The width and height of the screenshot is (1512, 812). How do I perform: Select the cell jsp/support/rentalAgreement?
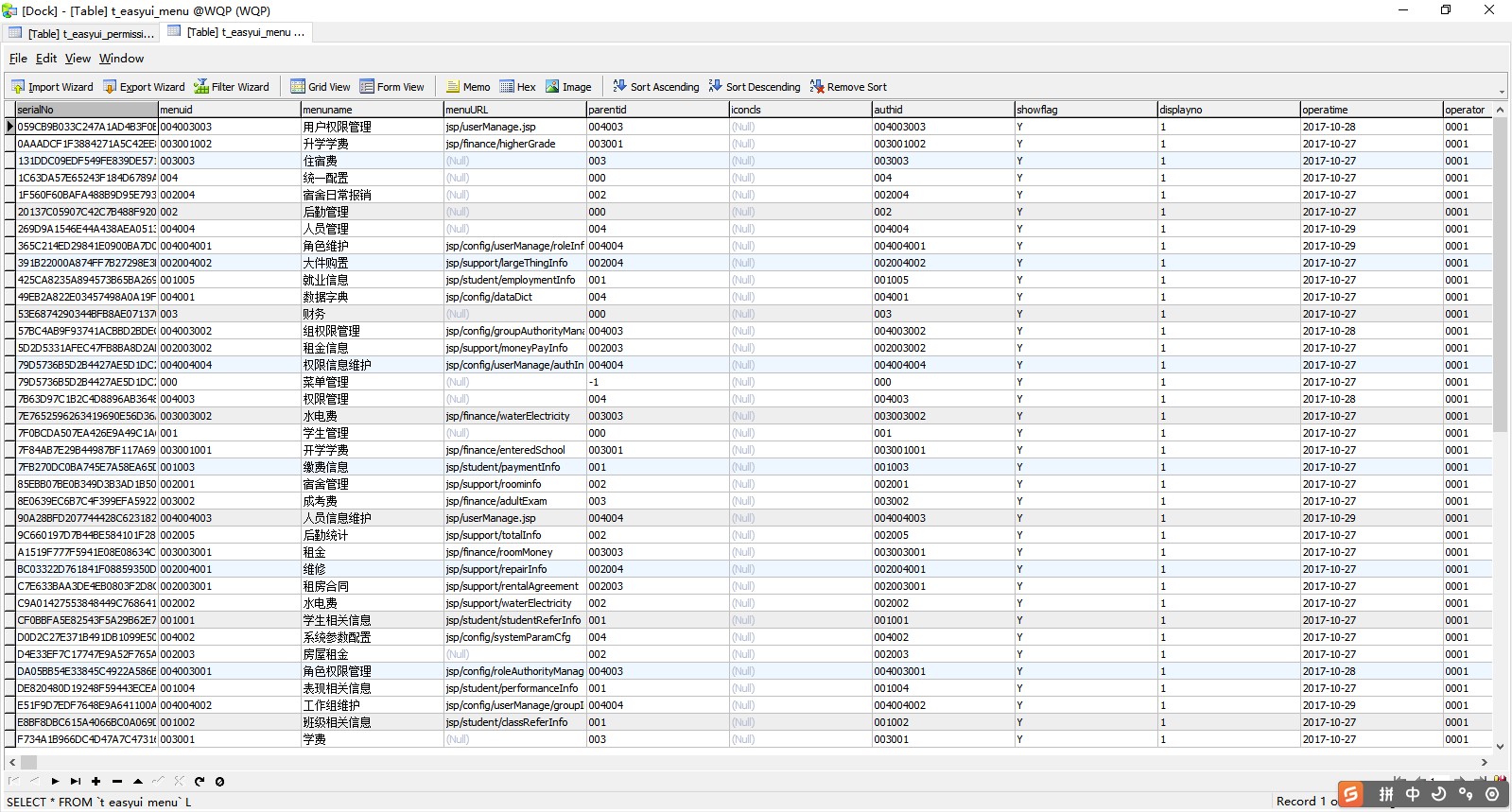point(514,586)
